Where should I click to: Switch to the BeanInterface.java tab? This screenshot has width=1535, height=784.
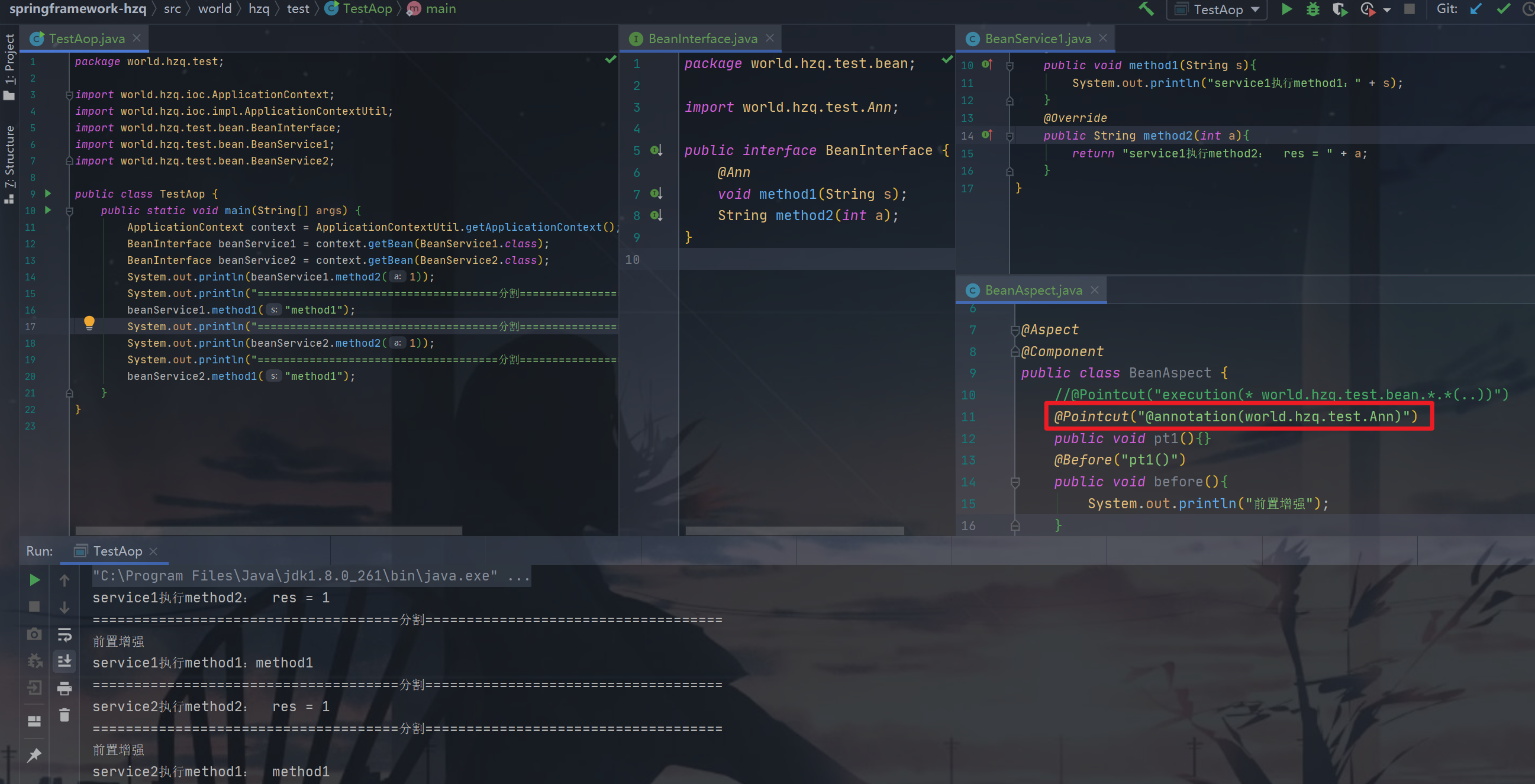702,38
